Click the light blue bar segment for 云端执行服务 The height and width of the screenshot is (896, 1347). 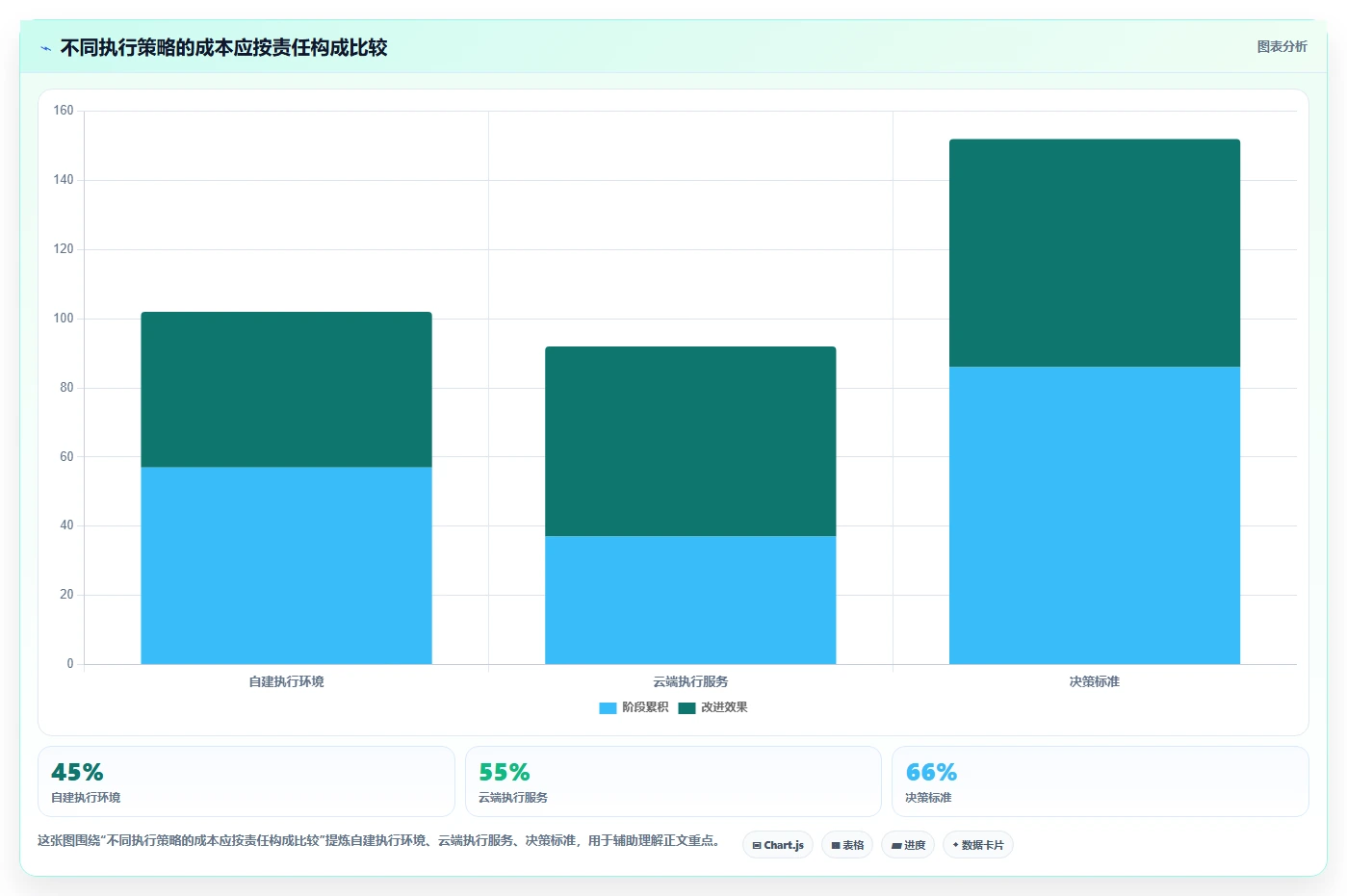pyautogui.click(x=690, y=600)
